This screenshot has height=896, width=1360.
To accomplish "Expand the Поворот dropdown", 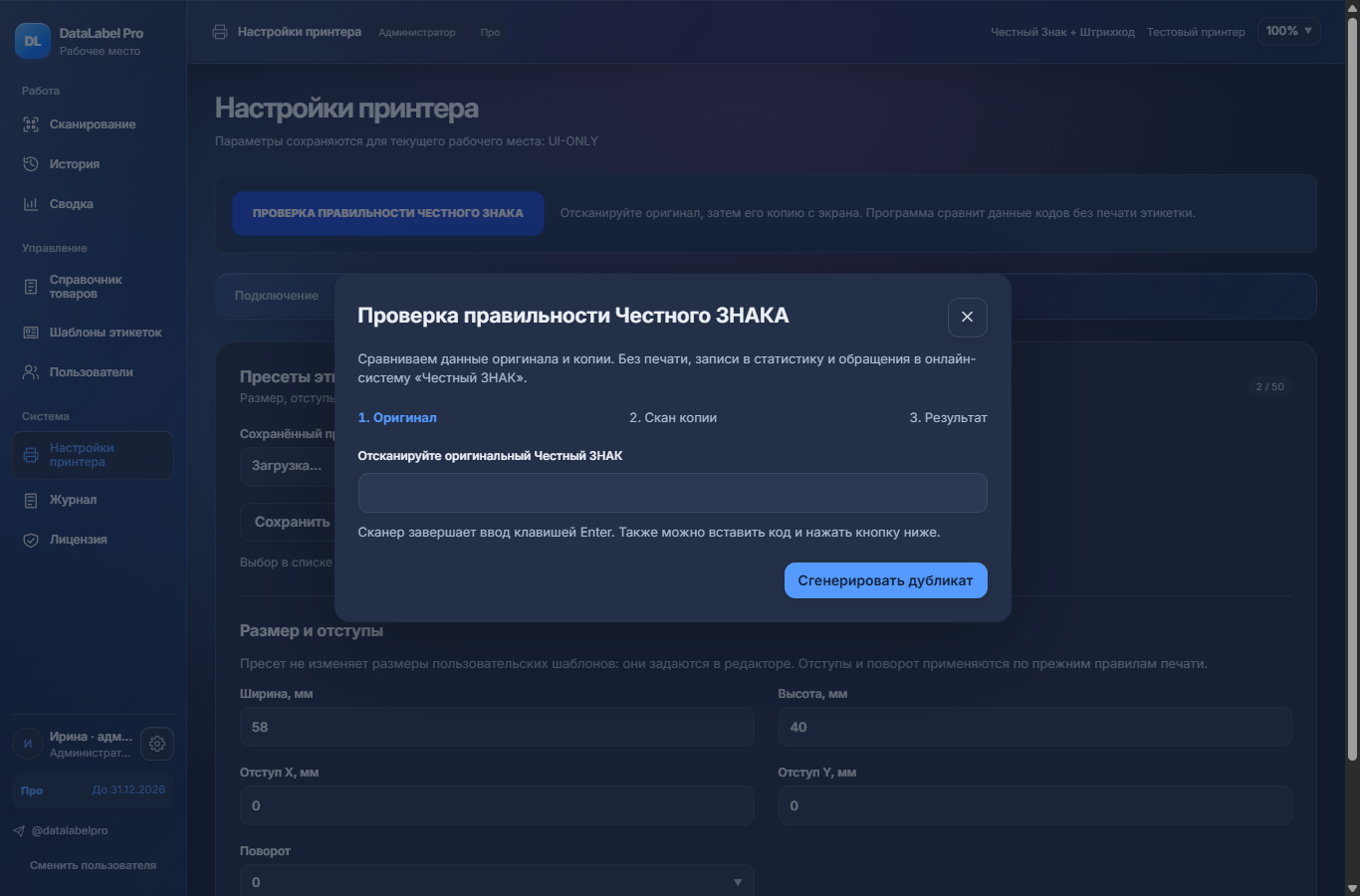I will pos(497,880).
